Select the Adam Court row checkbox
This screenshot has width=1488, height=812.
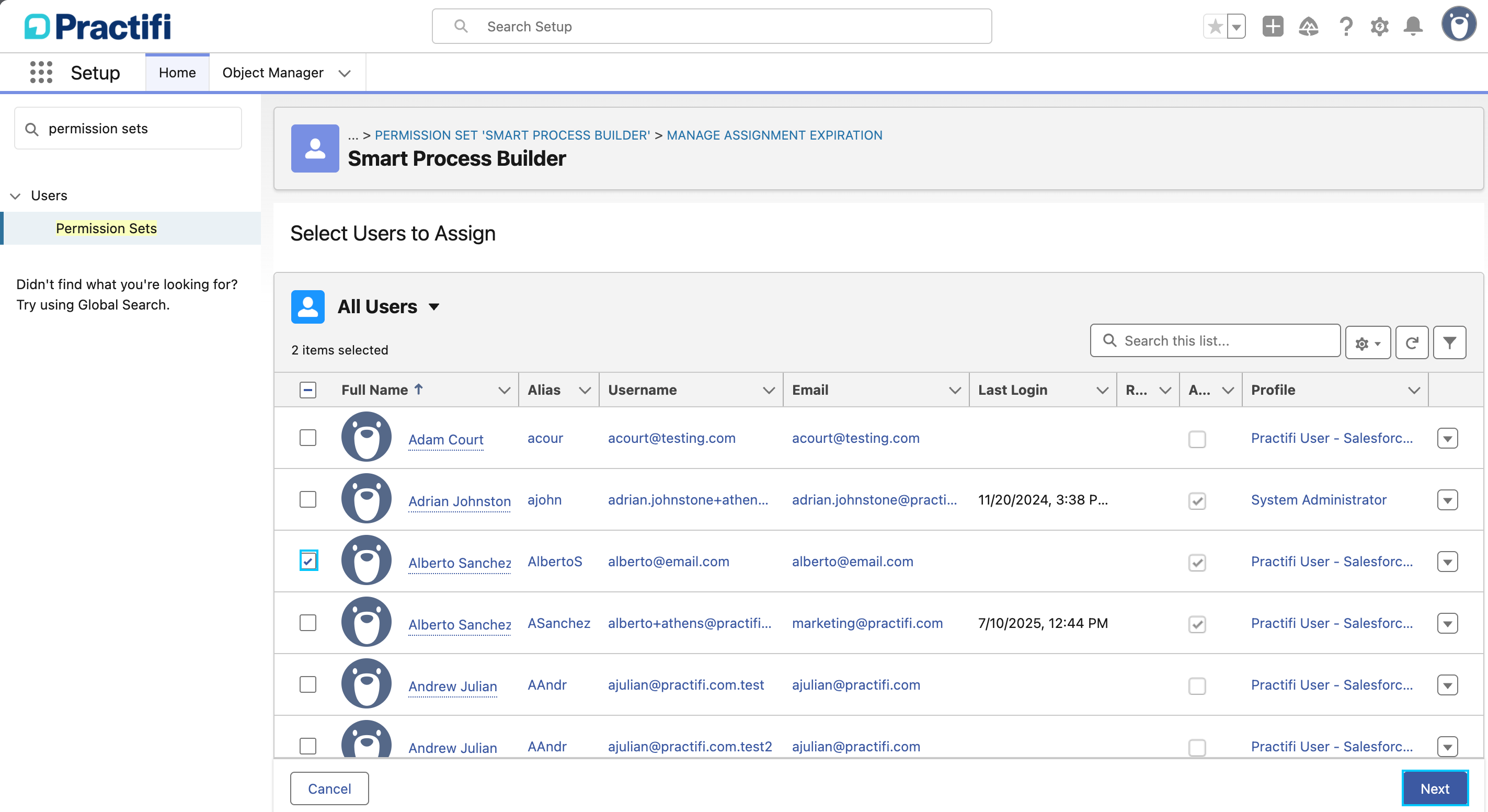(308, 438)
